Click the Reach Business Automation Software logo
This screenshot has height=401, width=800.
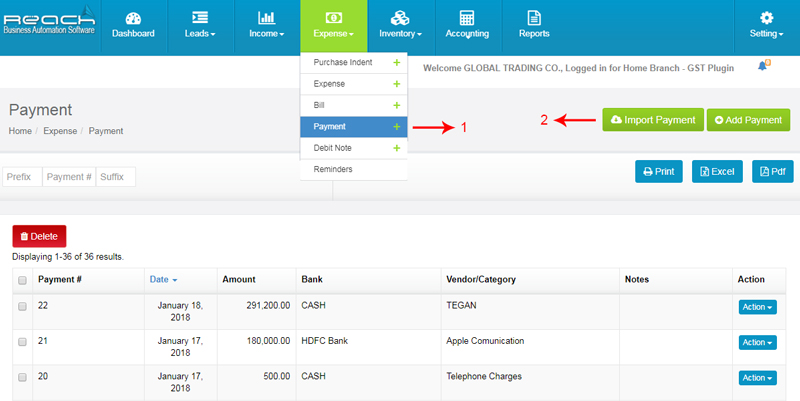49,21
